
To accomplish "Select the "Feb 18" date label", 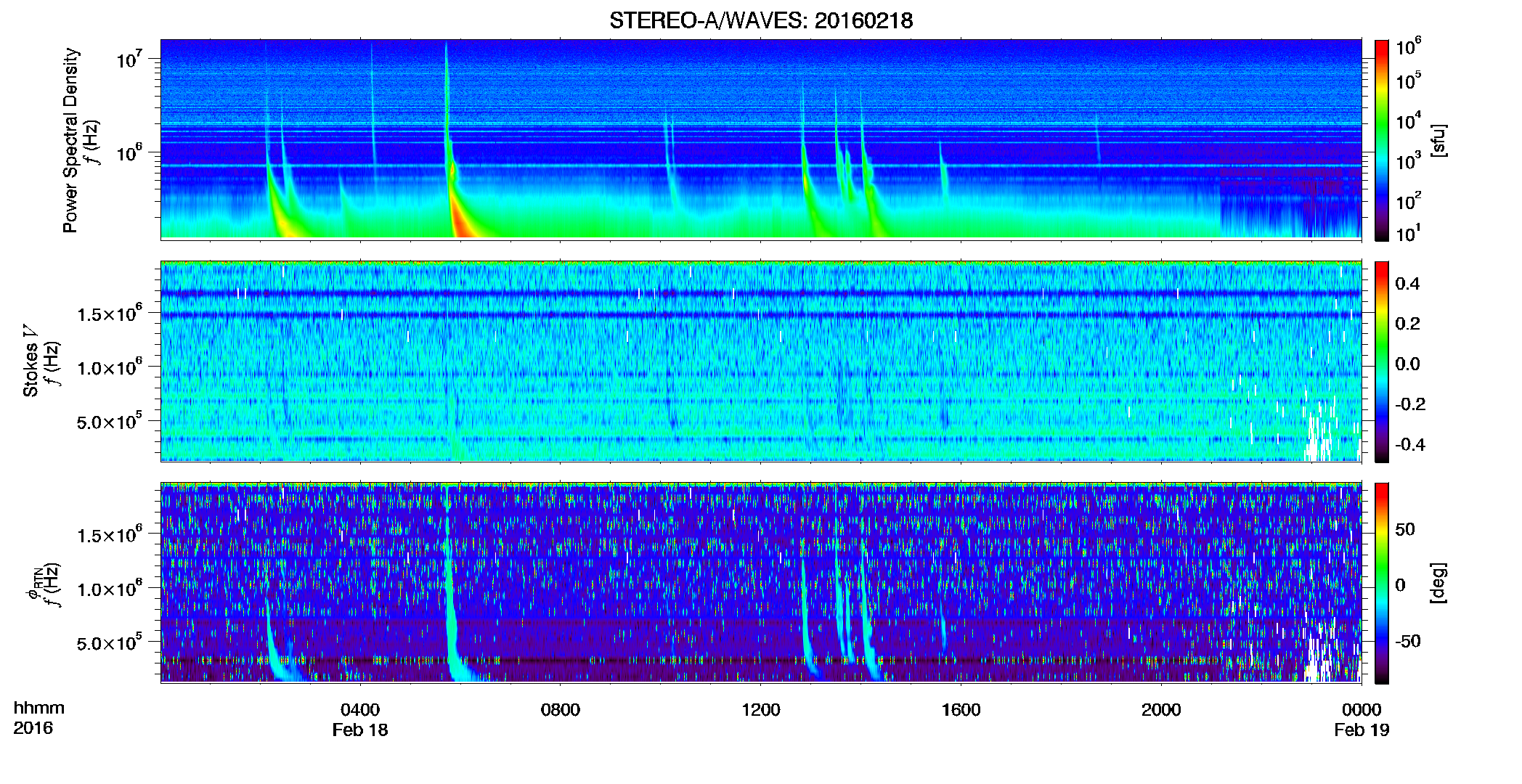I will click(360, 730).
